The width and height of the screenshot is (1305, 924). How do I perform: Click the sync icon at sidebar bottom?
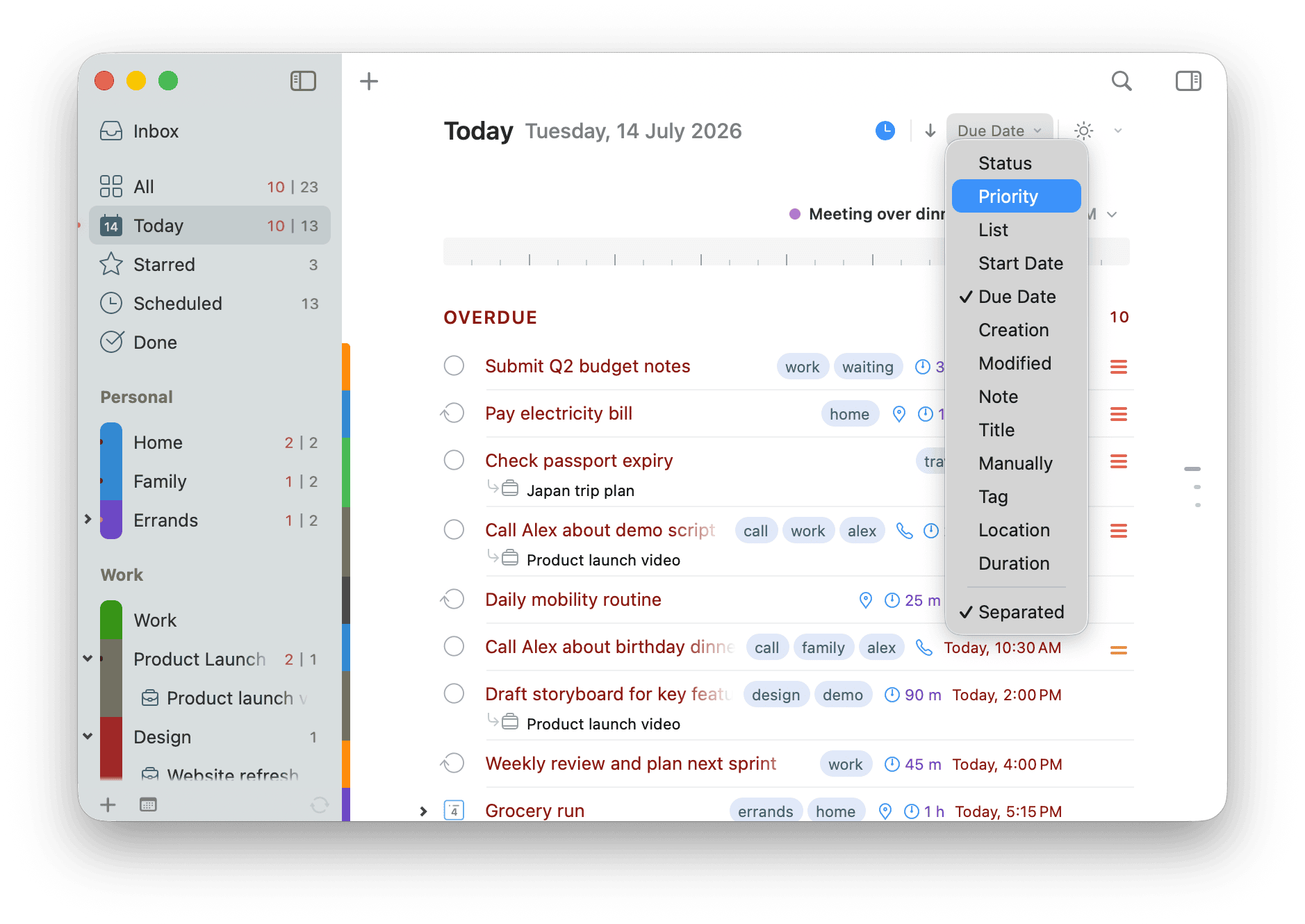(x=320, y=805)
